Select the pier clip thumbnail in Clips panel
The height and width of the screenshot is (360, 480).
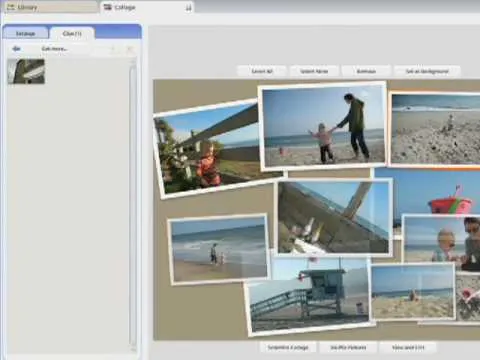pos(26,71)
